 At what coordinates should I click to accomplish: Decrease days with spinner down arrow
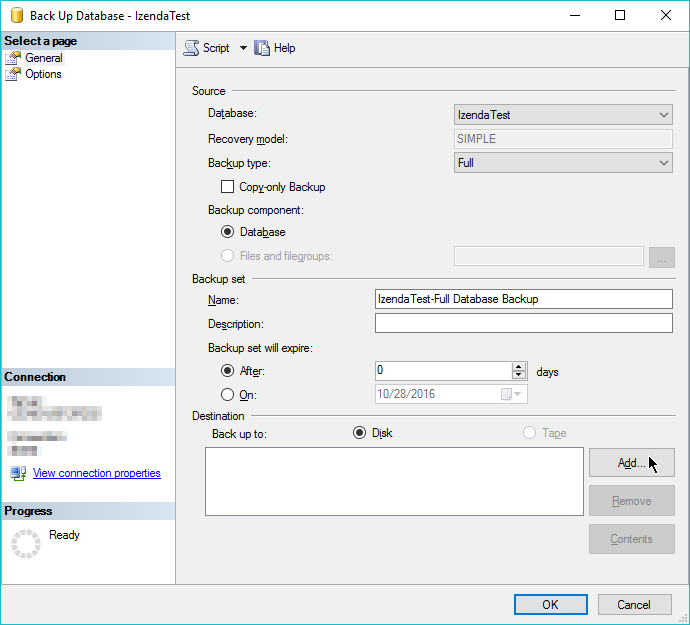[x=519, y=375]
